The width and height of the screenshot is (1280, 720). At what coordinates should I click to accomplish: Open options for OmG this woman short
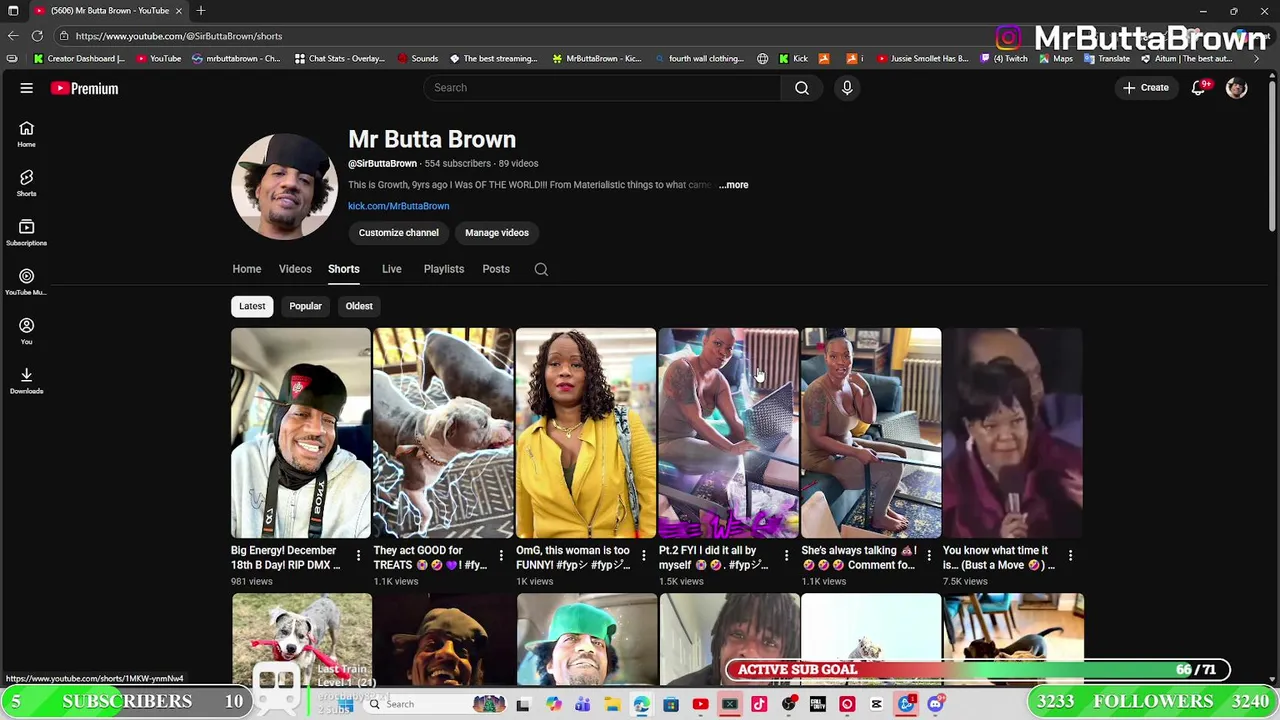pyautogui.click(x=643, y=555)
